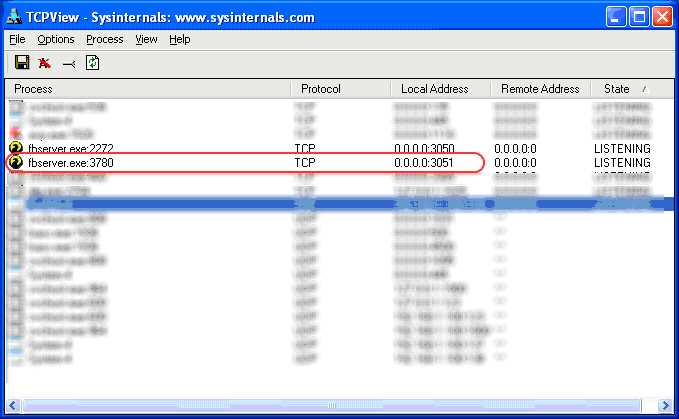Open the Process menu

(104, 39)
